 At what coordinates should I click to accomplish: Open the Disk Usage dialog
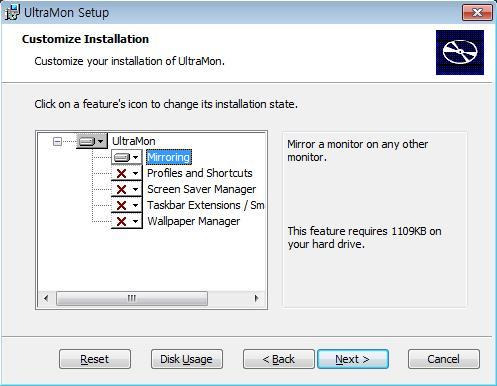pos(187,359)
